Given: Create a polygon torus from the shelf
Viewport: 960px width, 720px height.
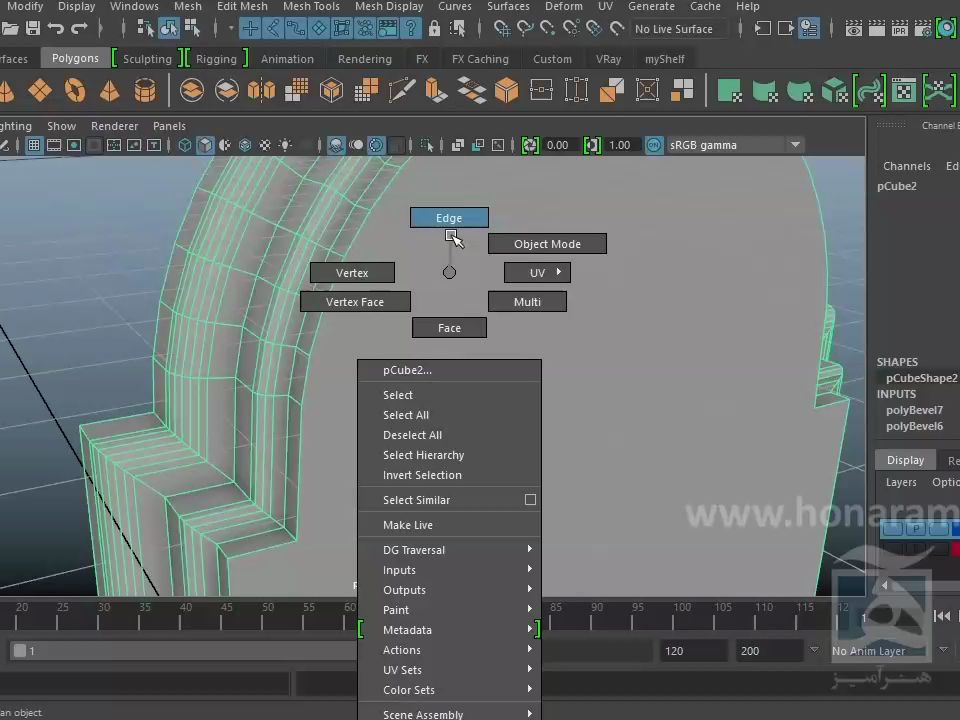Looking at the screenshot, I should (75, 91).
